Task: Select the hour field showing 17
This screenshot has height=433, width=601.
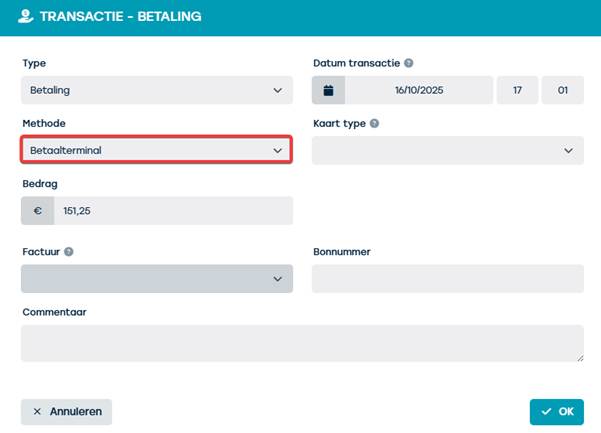Action: [517, 90]
